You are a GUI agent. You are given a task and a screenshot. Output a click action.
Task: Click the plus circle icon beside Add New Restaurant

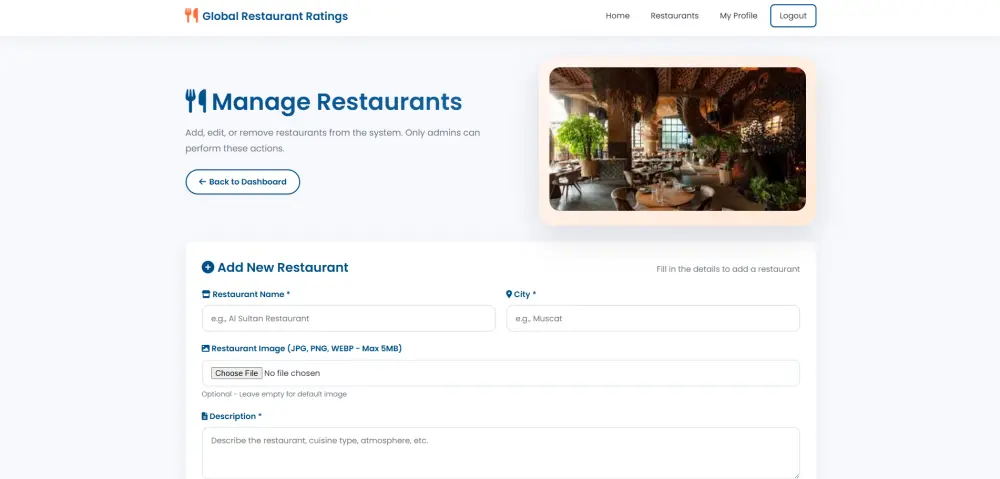tap(208, 267)
